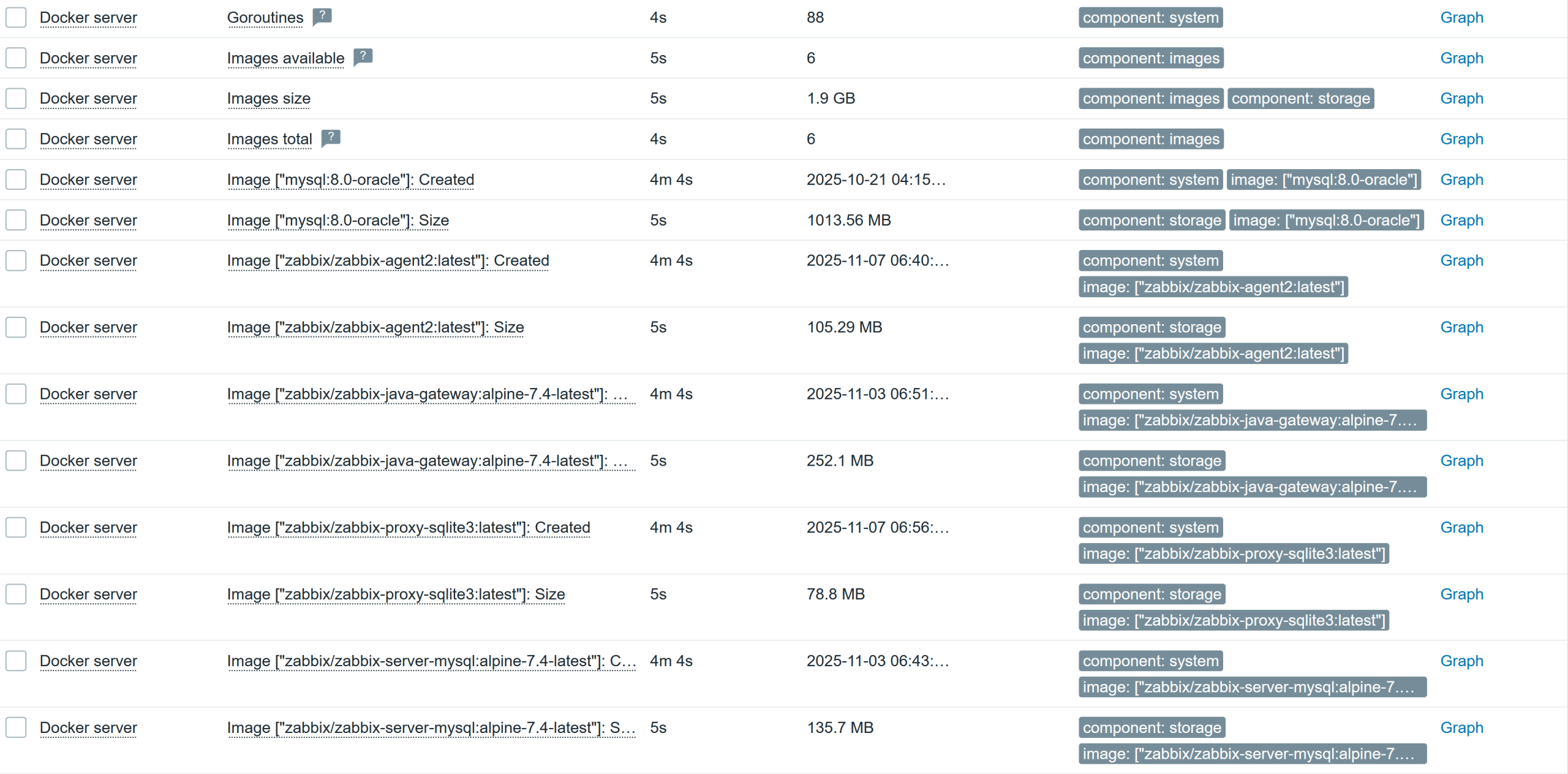This screenshot has width=1568, height=774.
Task: Click help icon next to Images total
Action: (331, 138)
